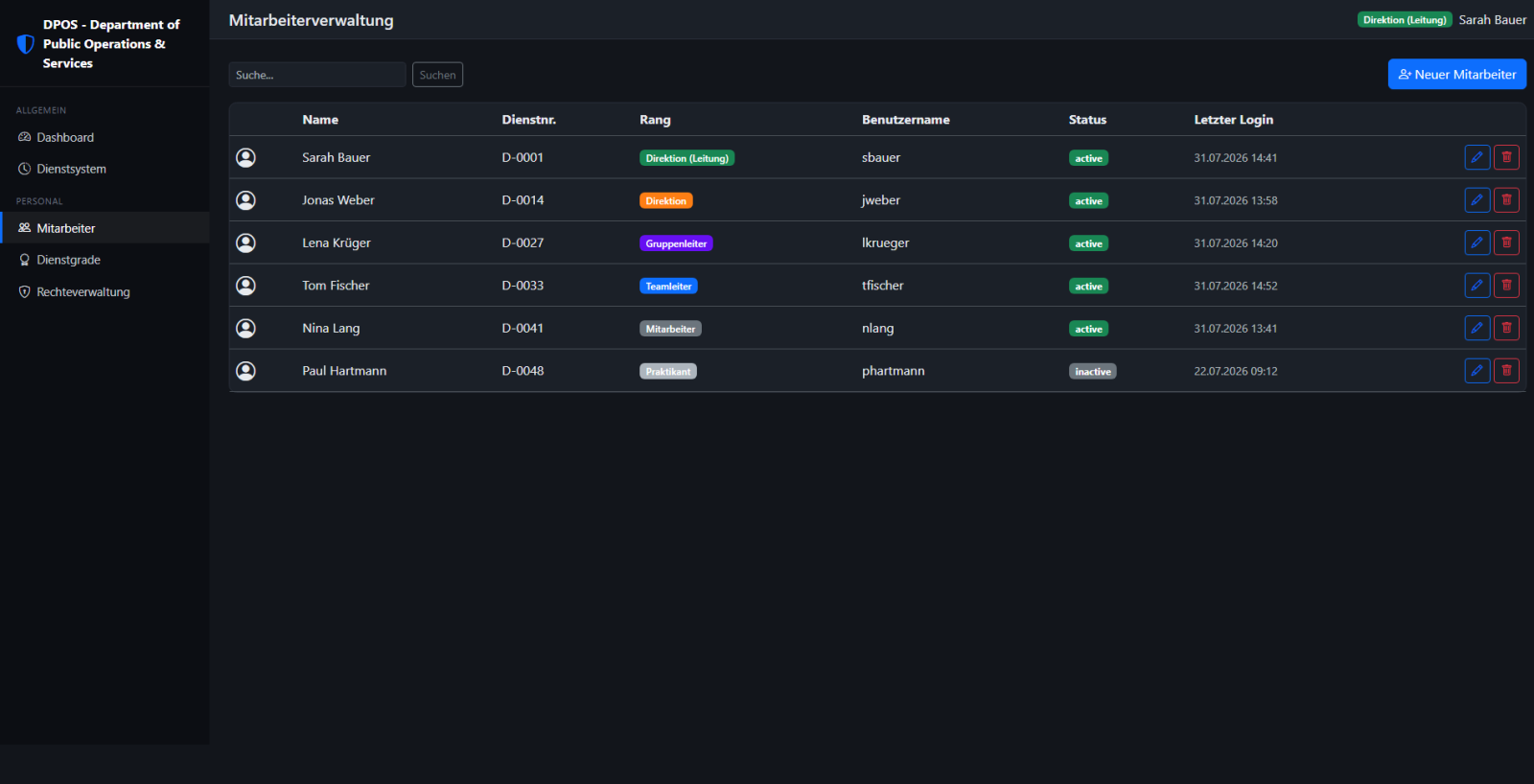This screenshot has width=1534, height=784.
Task: Click the blue Teamleiter rank badge
Action: 668,287
